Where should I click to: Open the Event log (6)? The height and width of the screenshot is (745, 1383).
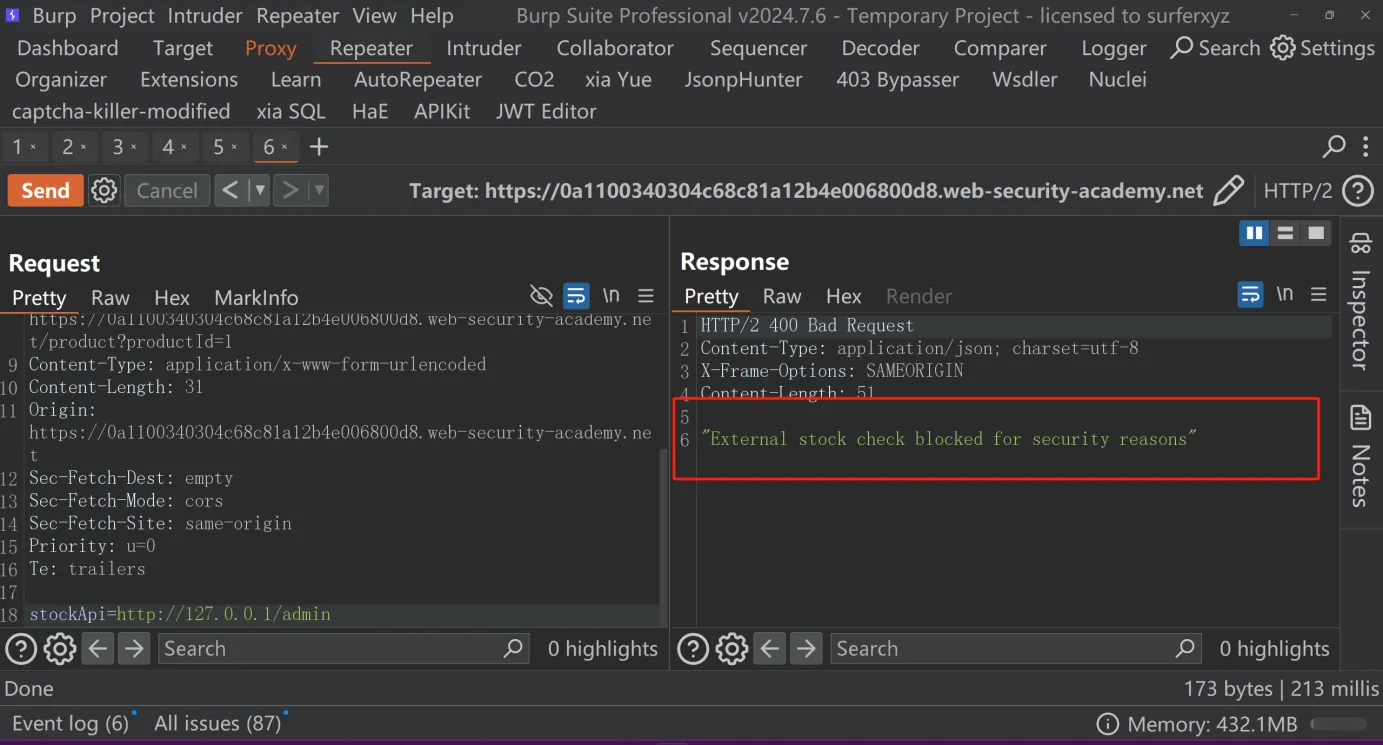point(70,723)
